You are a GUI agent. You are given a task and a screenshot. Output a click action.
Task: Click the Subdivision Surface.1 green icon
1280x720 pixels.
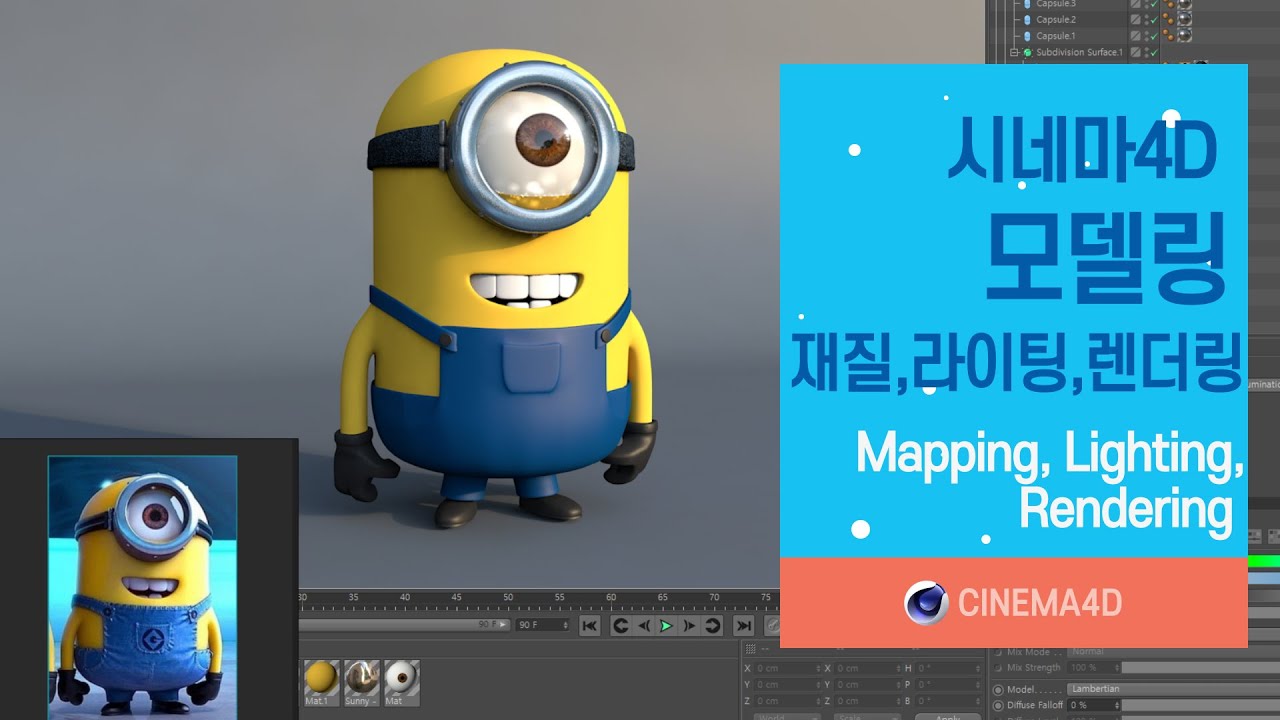point(1027,52)
